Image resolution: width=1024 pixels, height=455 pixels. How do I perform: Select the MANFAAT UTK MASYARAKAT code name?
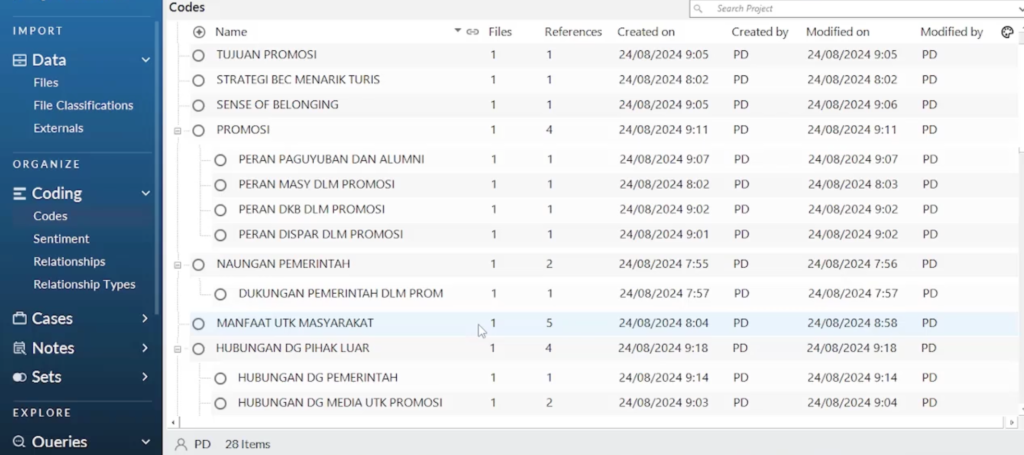tap(295, 323)
